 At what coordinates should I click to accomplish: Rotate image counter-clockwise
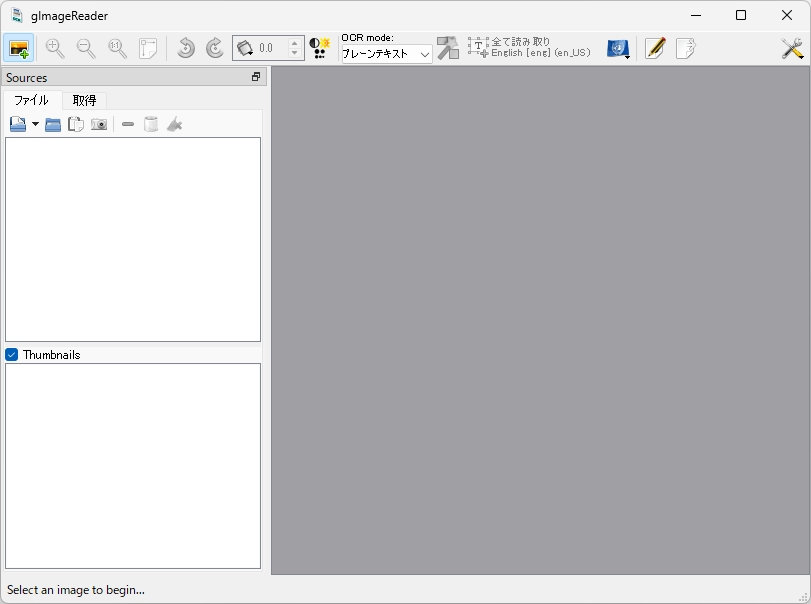click(x=185, y=49)
